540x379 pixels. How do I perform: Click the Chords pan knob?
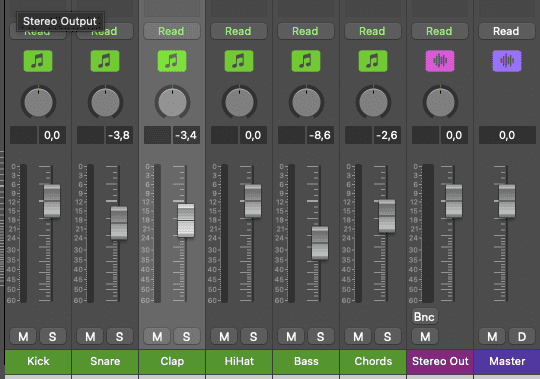pos(373,102)
